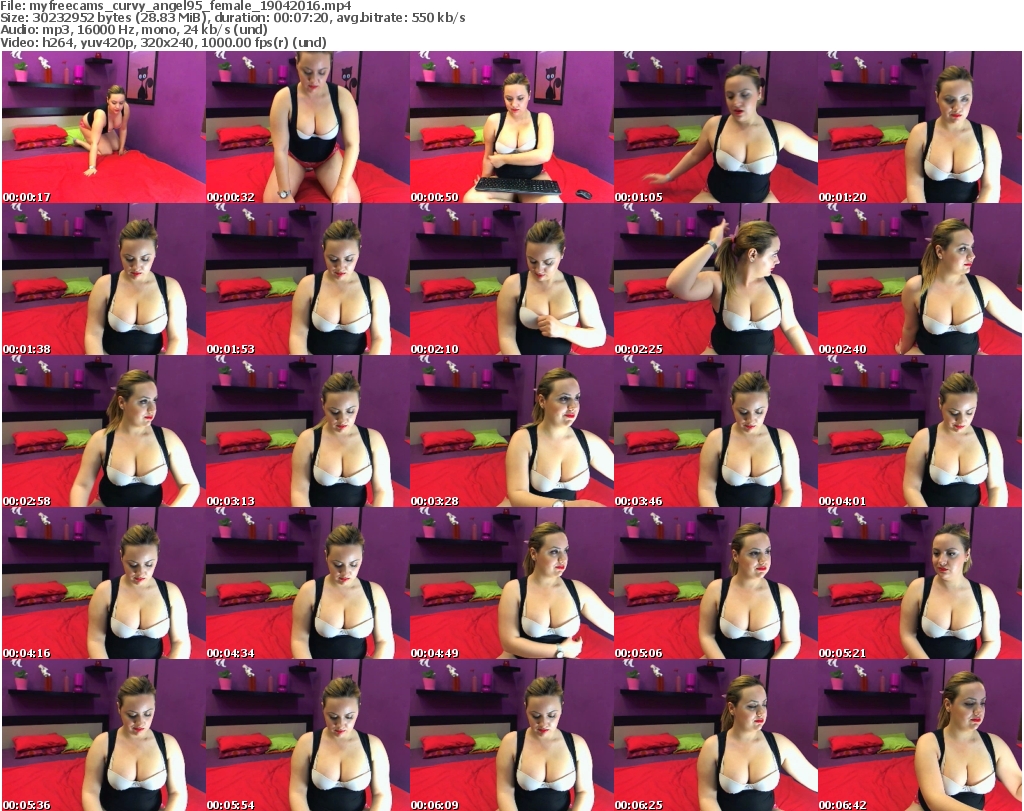Open the frame stamped 00:02:25
This screenshot has height=811, width=1024.
(716, 279)
